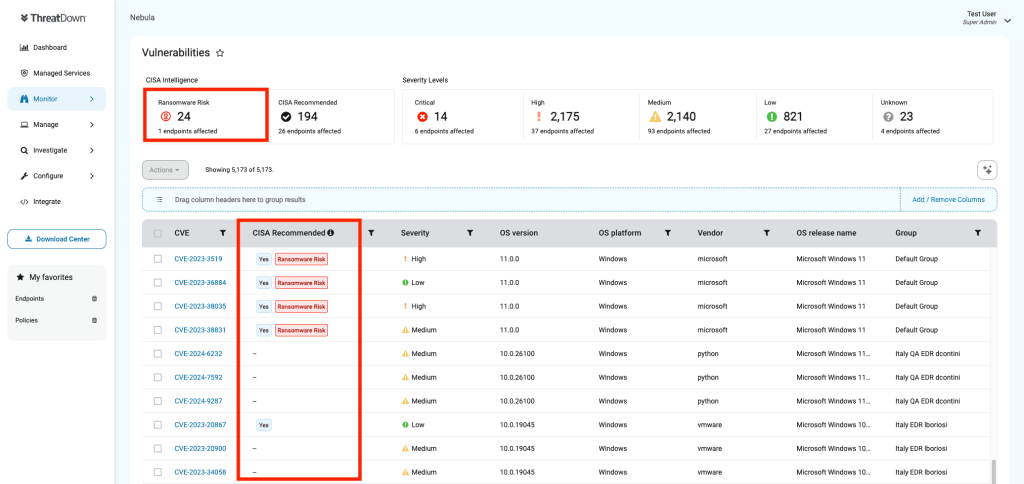Click the Nebula breadcrumb
Viewport: 1024px width, 484px height.
click(x=142, y=18)
